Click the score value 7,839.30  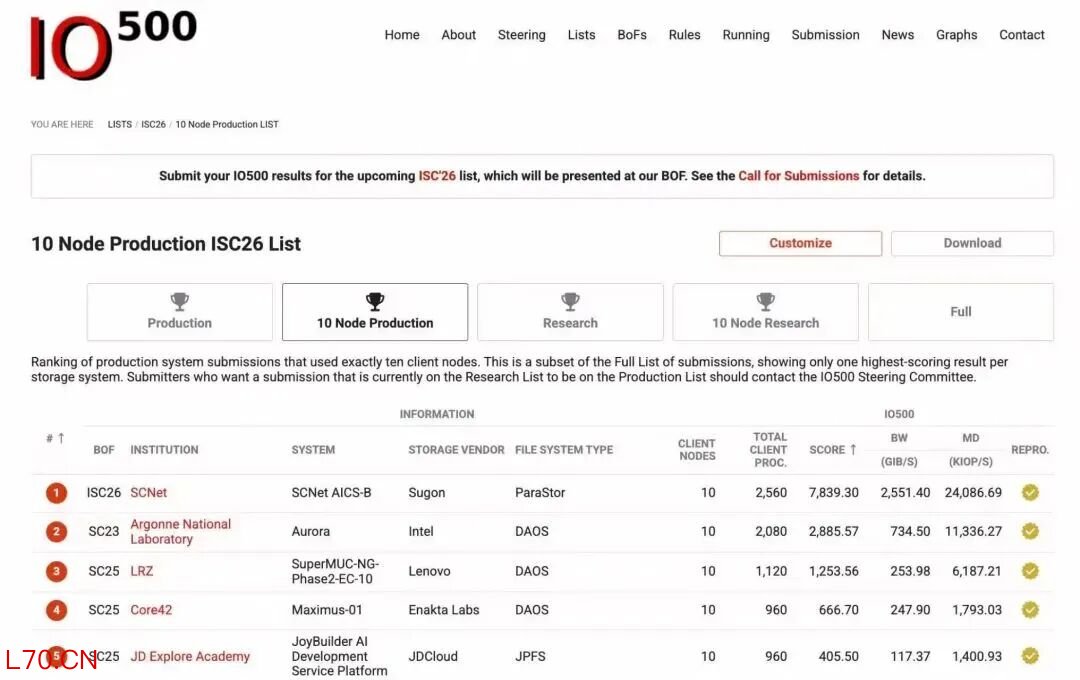pyautogui.click(x=833, y=493)
